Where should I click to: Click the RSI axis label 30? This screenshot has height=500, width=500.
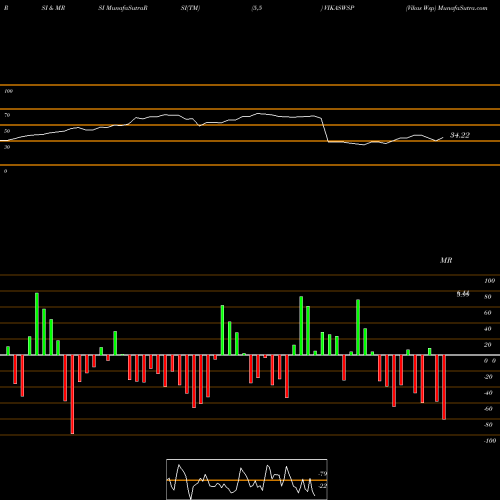click(7, 147)
